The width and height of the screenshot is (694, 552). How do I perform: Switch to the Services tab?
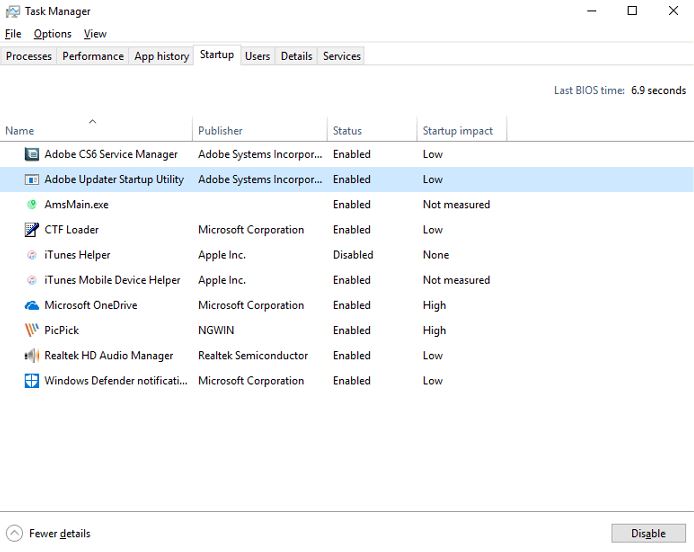(x=342, y=56)
